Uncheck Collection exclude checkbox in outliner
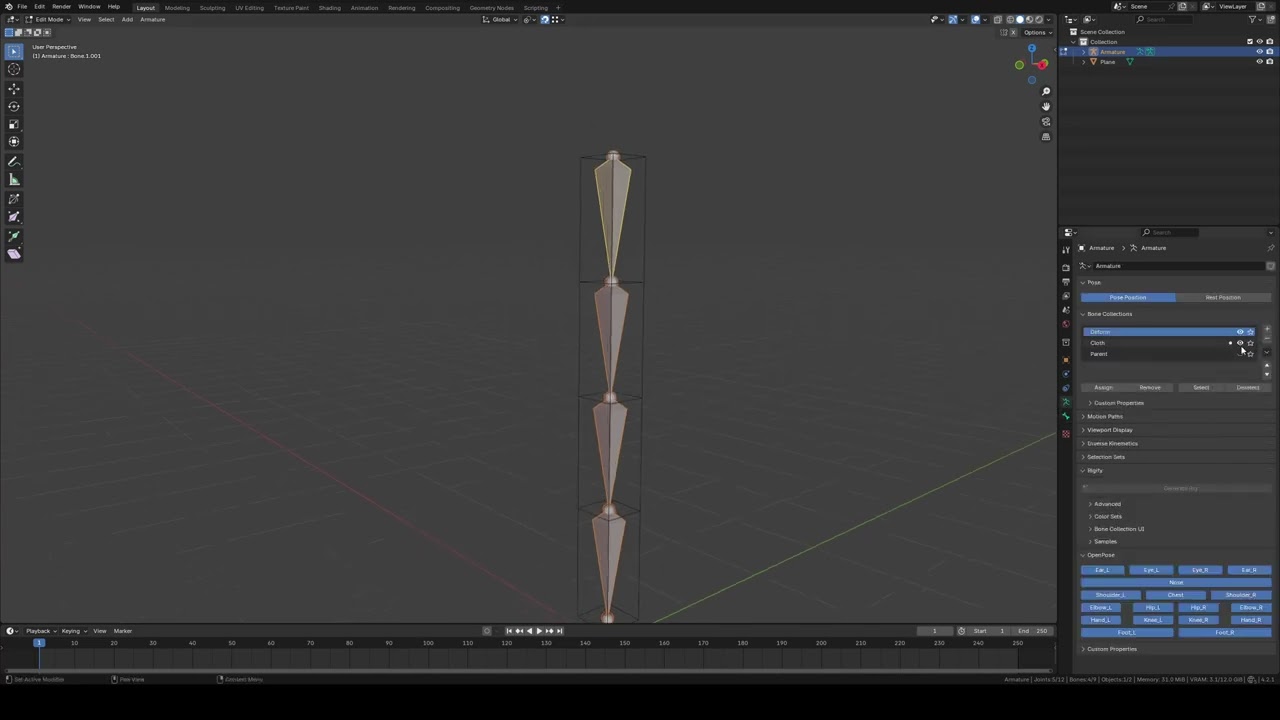The height and width of the screenshot is (720, 1280). pyautogui.click(x=1249, y=42)
